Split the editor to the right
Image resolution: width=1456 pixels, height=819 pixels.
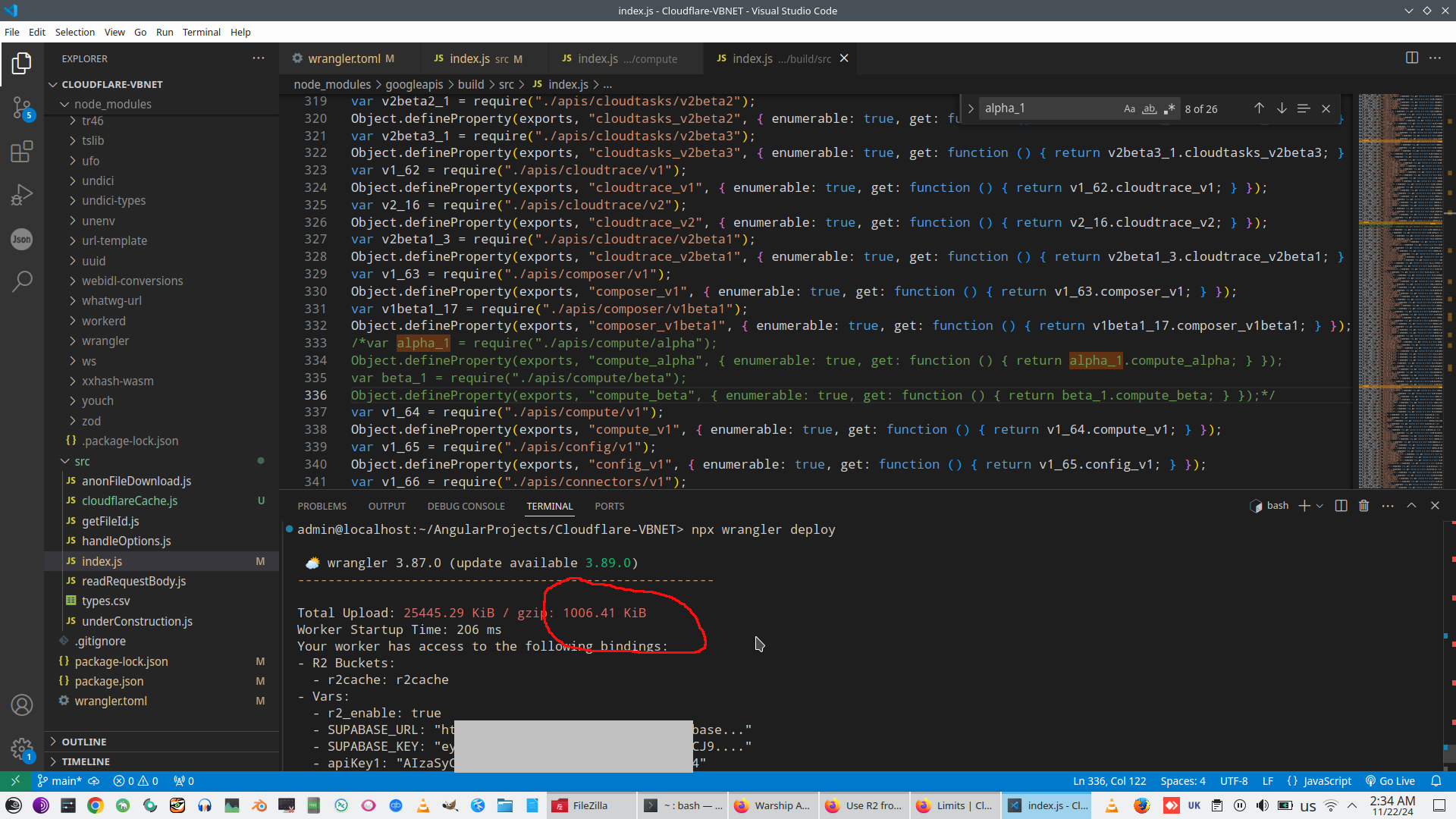point(1411,58)
